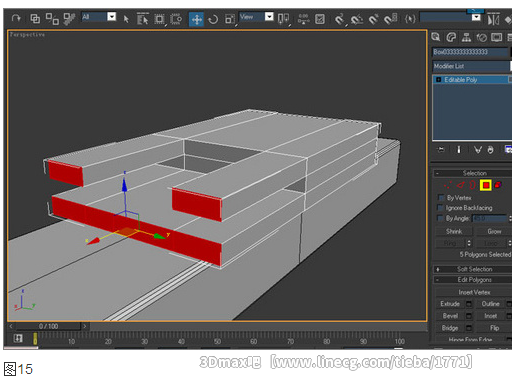This screenshot has height=381, width=512.
Task: Open Edit Named Selection Sets
Action: [x=410, y=19]
